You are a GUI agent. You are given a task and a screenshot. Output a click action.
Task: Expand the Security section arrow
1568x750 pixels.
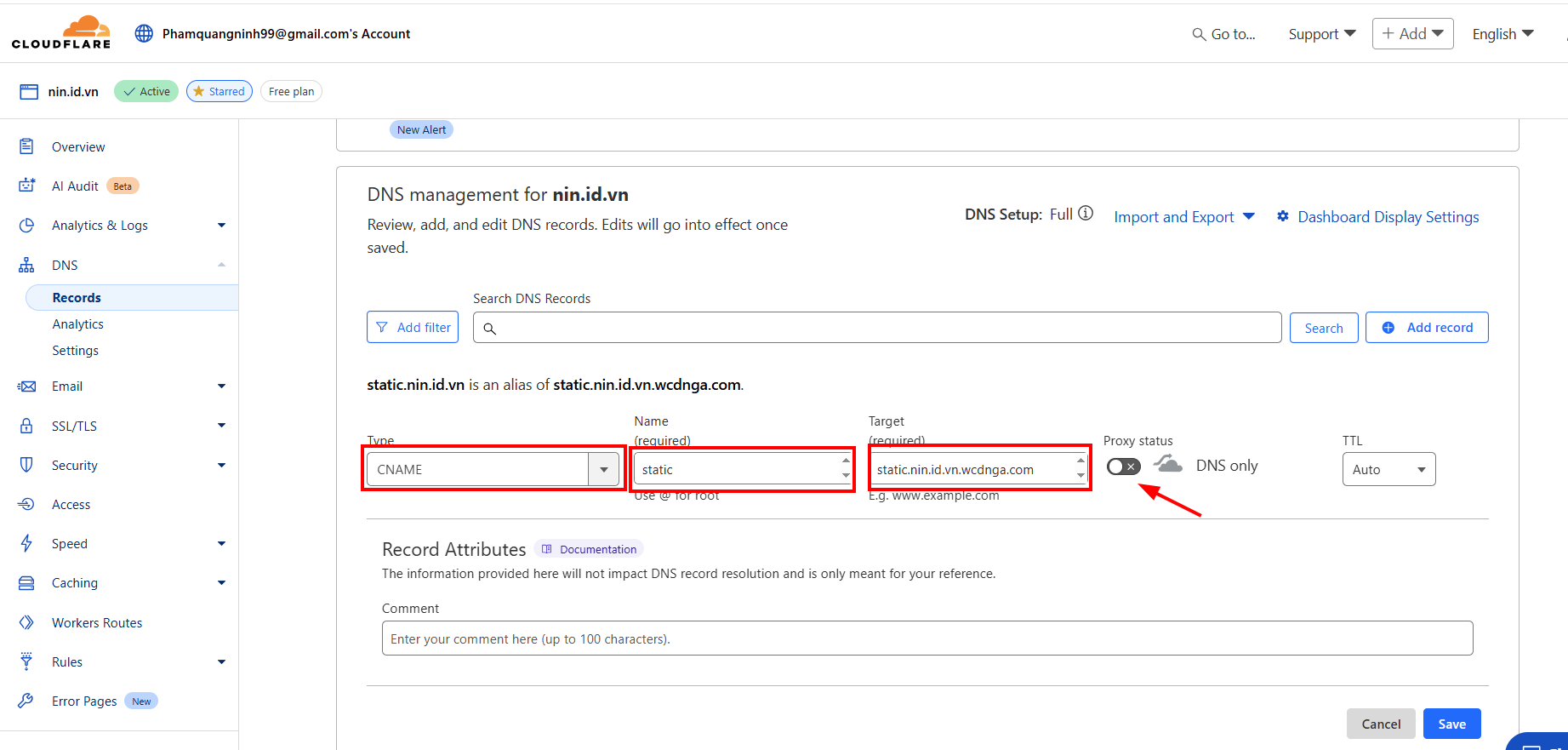coord(221,465)
